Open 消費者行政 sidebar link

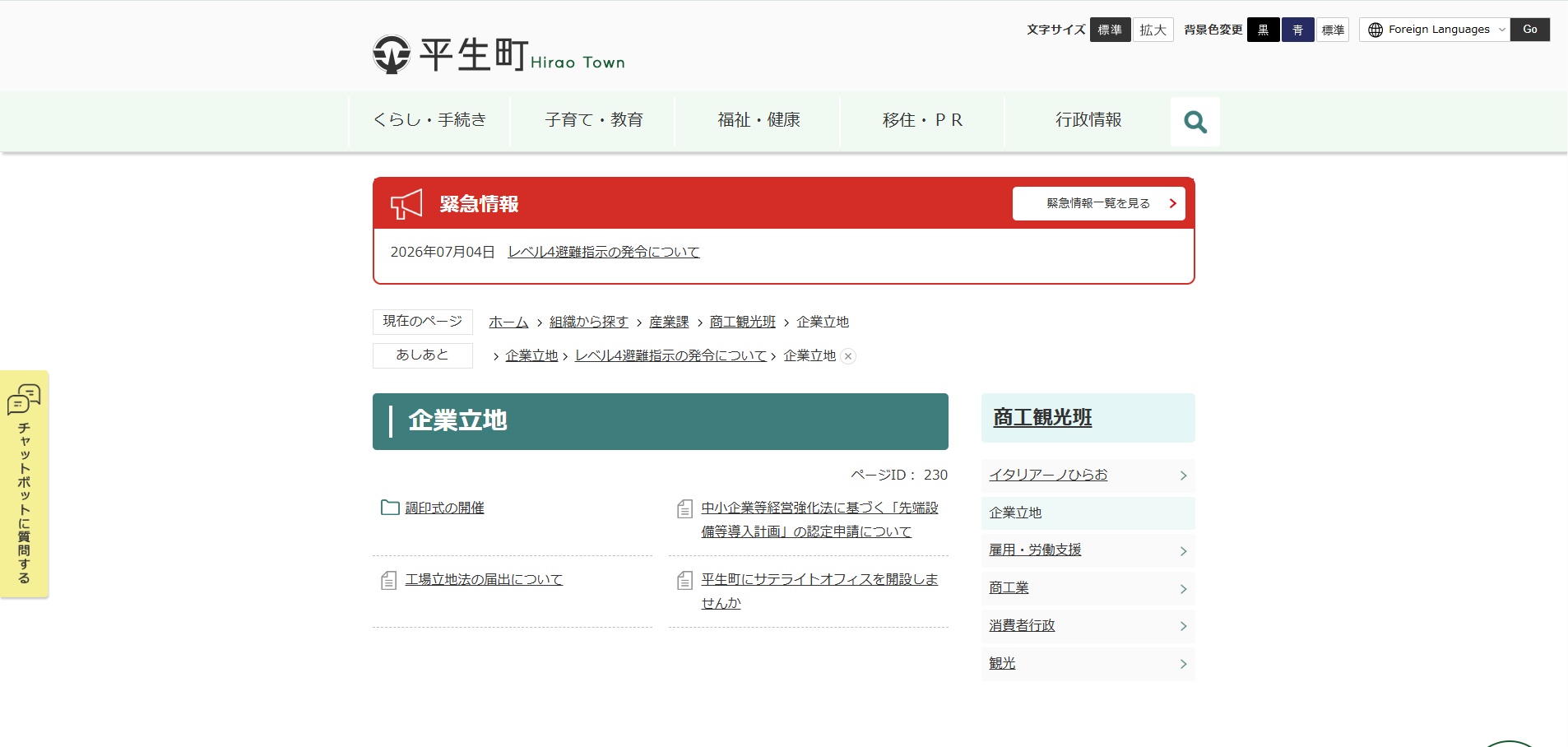[1022, 625]
